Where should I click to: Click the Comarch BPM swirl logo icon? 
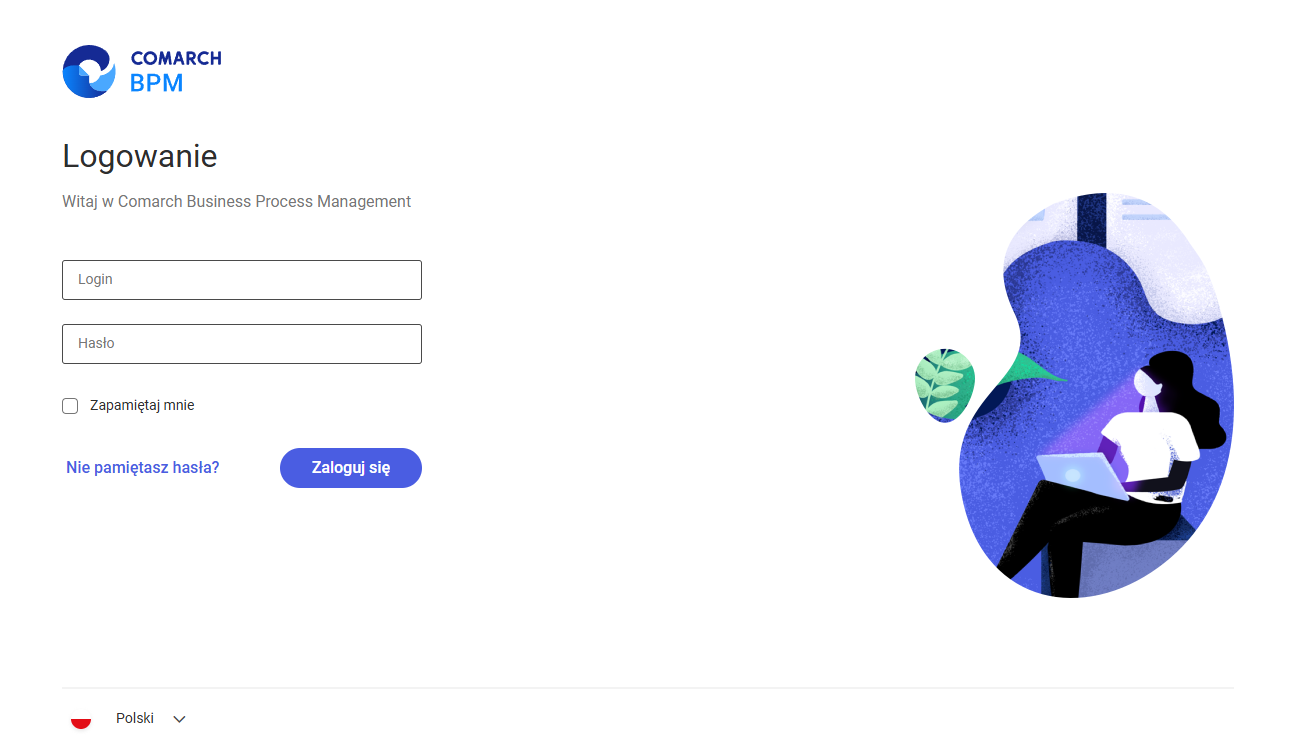89,71
